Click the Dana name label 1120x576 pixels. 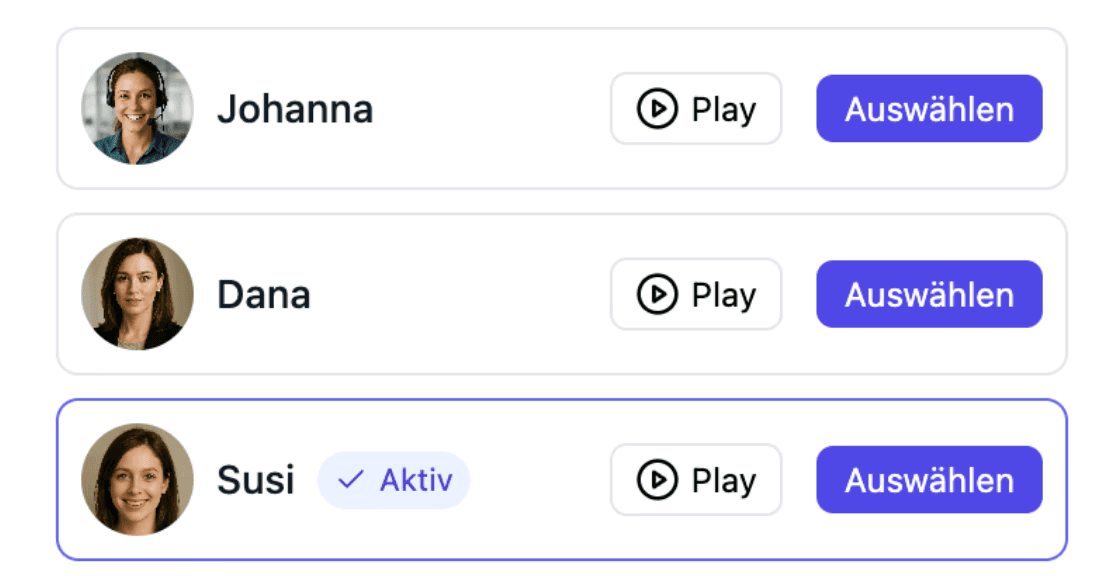pos(264,295)
